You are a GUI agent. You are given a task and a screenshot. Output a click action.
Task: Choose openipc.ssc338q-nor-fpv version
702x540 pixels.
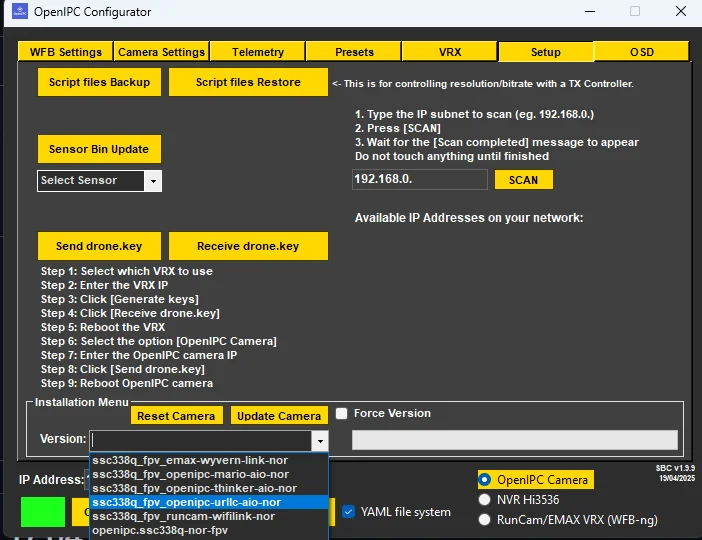pos(209,530)
